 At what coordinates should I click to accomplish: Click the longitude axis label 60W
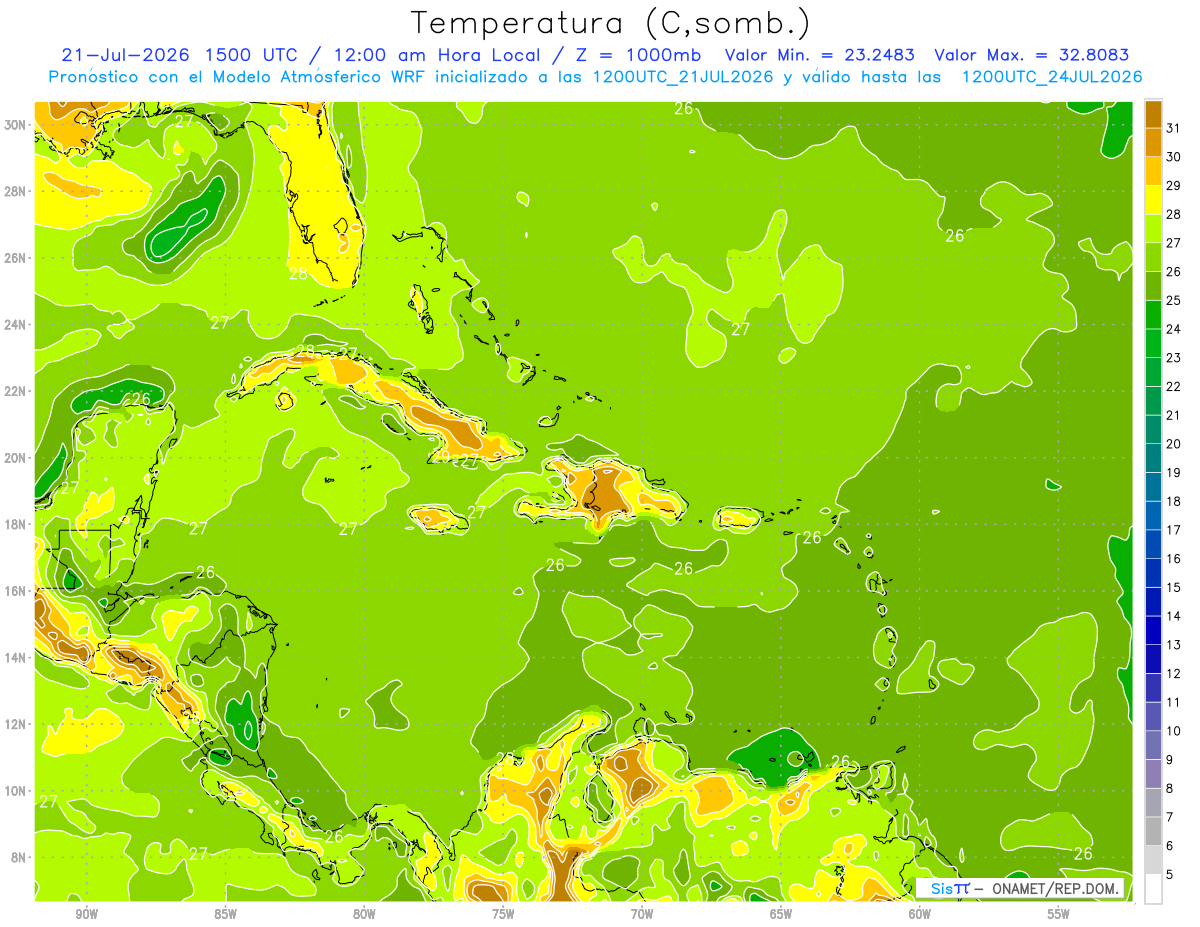[920, 914]
